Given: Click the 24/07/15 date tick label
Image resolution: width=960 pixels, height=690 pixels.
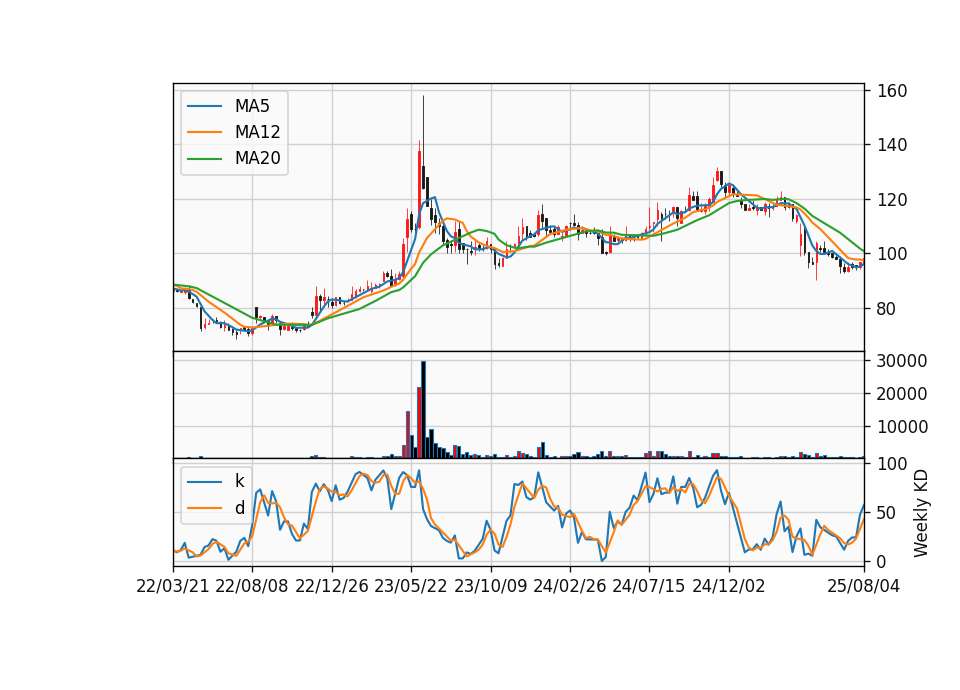Looking at the screenshot, I should (x=648, y=586).
